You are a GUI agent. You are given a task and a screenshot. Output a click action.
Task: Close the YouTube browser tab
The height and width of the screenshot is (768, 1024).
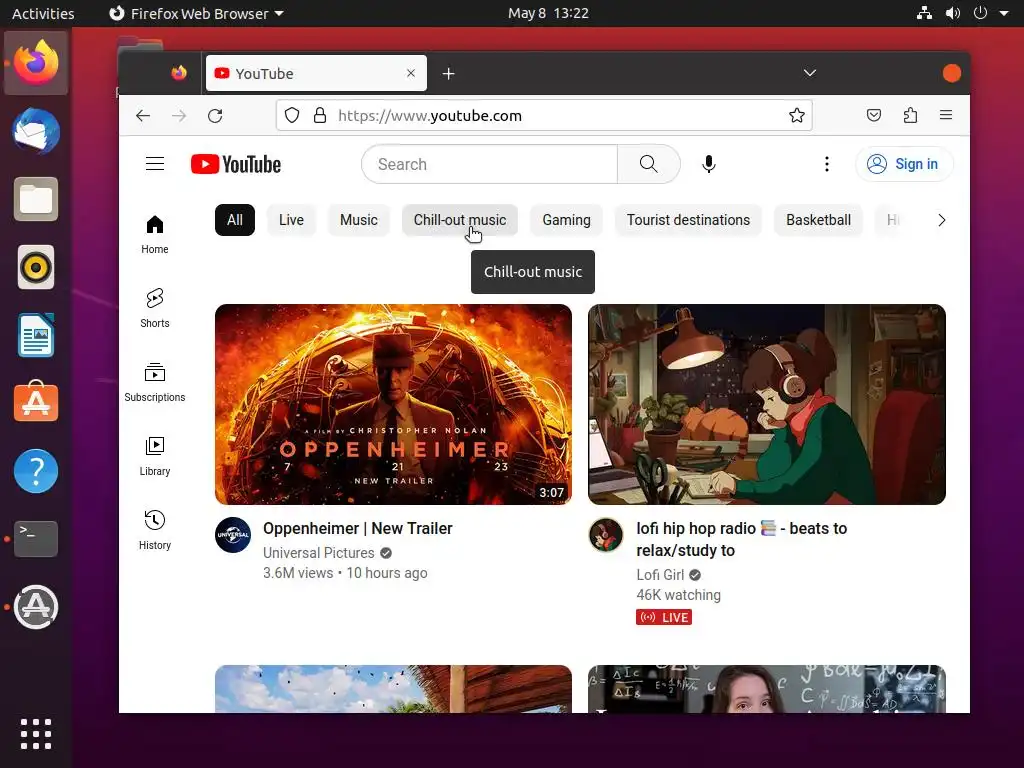(x=411, y=73)
